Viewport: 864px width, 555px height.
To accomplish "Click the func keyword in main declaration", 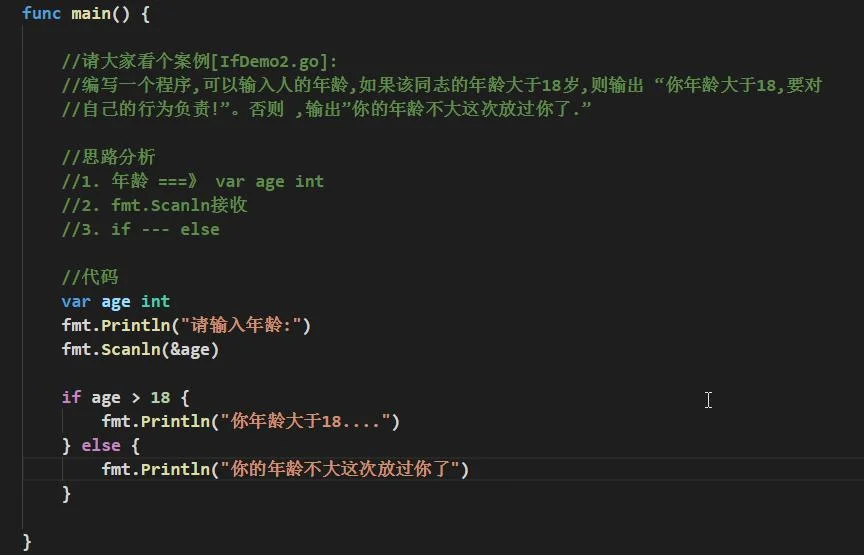I will [41, 13].
